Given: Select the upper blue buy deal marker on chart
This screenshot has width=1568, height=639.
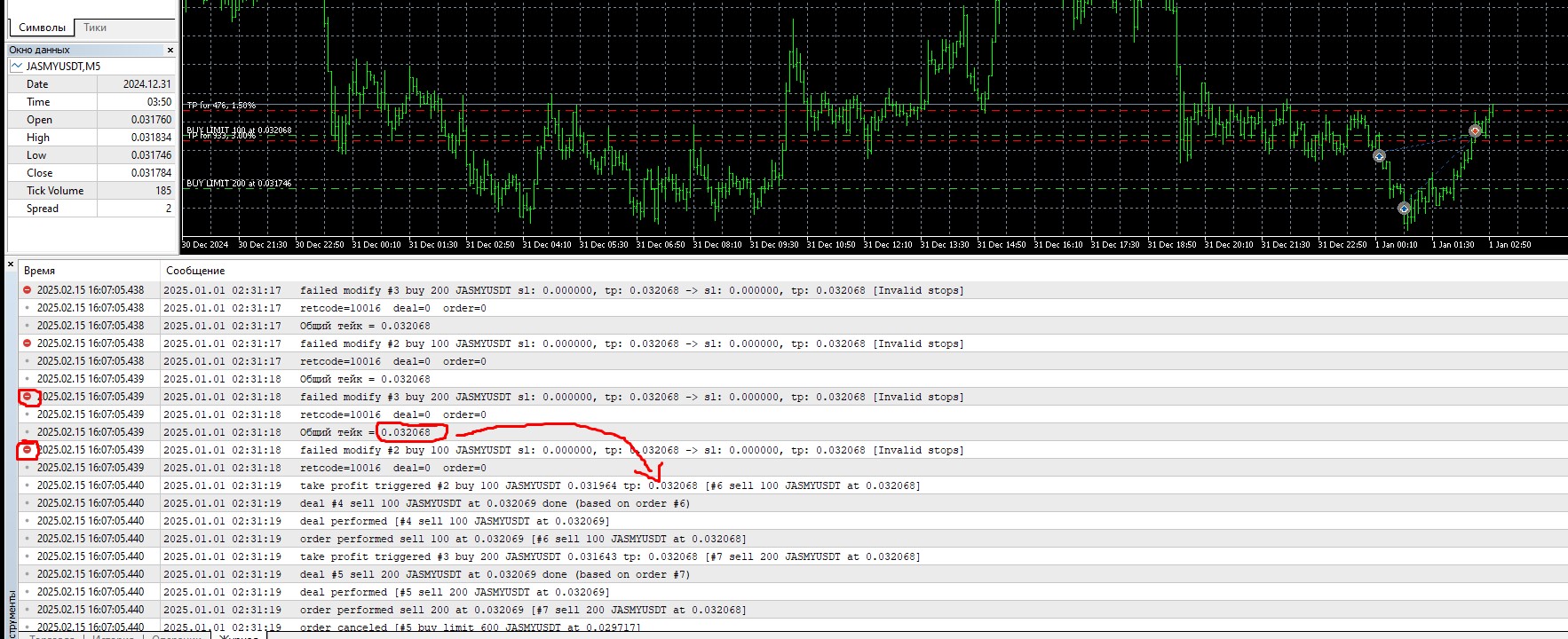Looking at the screenshot, I should [1379, 156].
